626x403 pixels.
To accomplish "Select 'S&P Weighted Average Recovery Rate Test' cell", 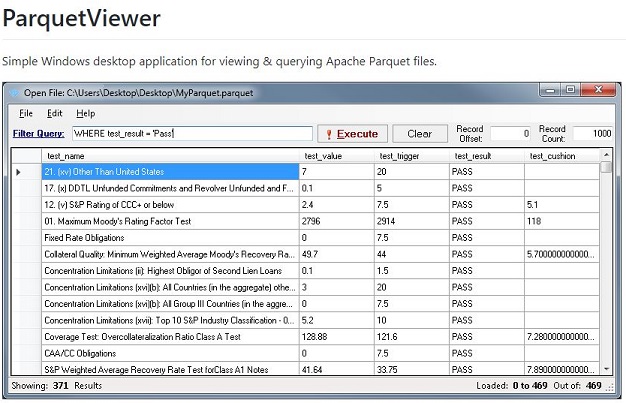I will click(x=170, y=369).
